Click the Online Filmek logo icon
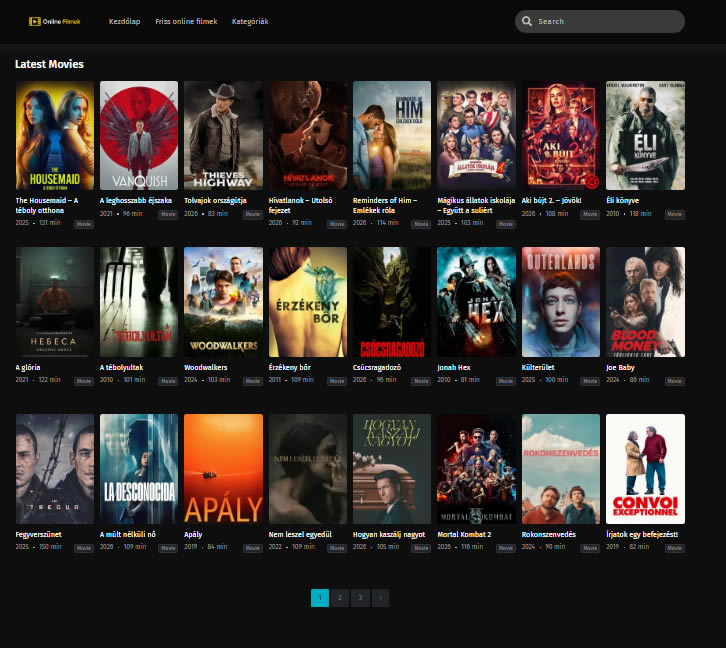The width and height of the screenshot is (726, 648). point(55,21)
